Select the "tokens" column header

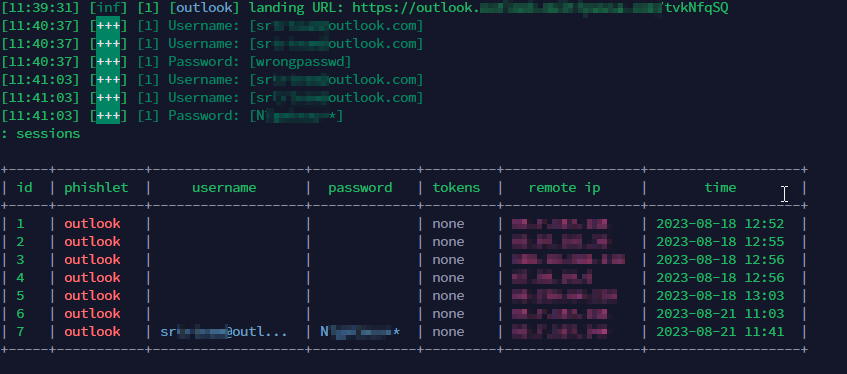click(x=456, y=188)
